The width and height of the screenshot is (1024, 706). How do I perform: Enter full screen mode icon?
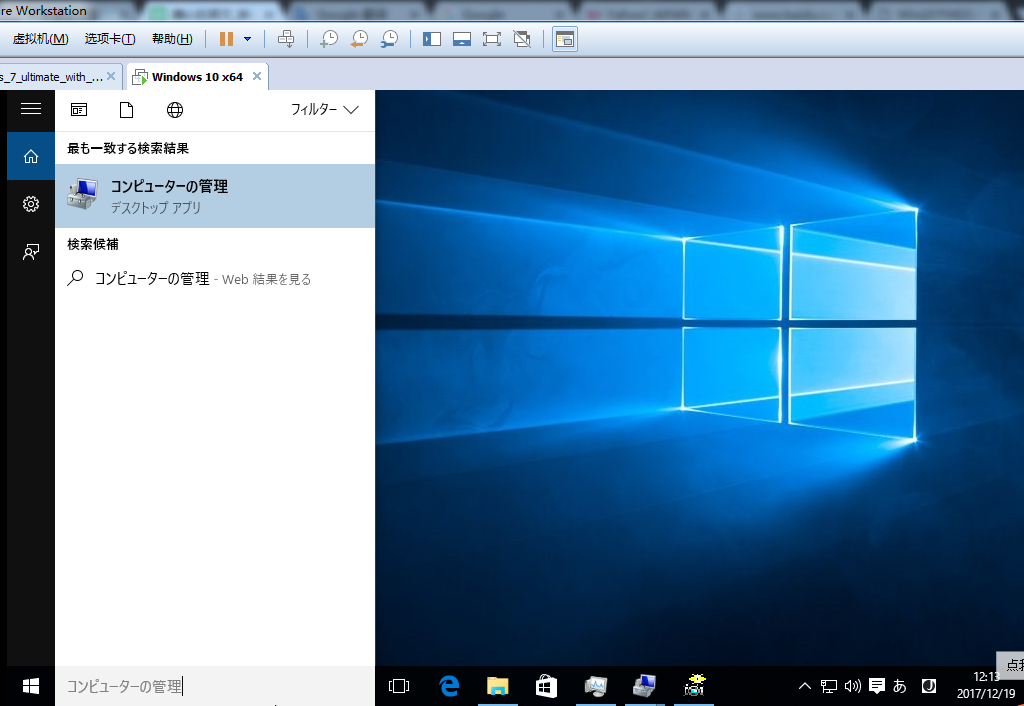pyautogui.click(x=492, y=39)
